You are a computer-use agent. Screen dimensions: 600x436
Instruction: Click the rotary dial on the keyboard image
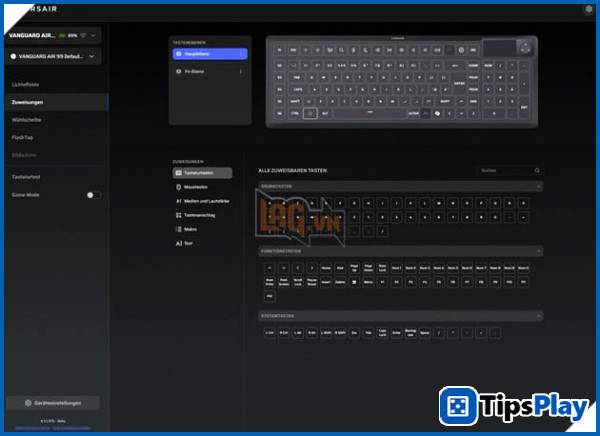tap(525, 49)
